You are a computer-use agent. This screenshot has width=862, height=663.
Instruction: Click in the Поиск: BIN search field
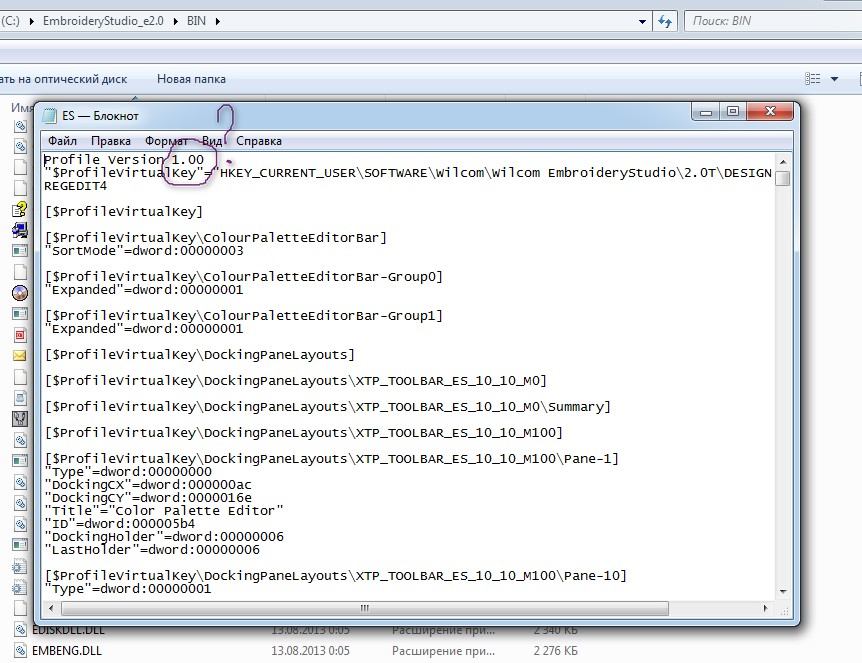[x=772, y=21]
